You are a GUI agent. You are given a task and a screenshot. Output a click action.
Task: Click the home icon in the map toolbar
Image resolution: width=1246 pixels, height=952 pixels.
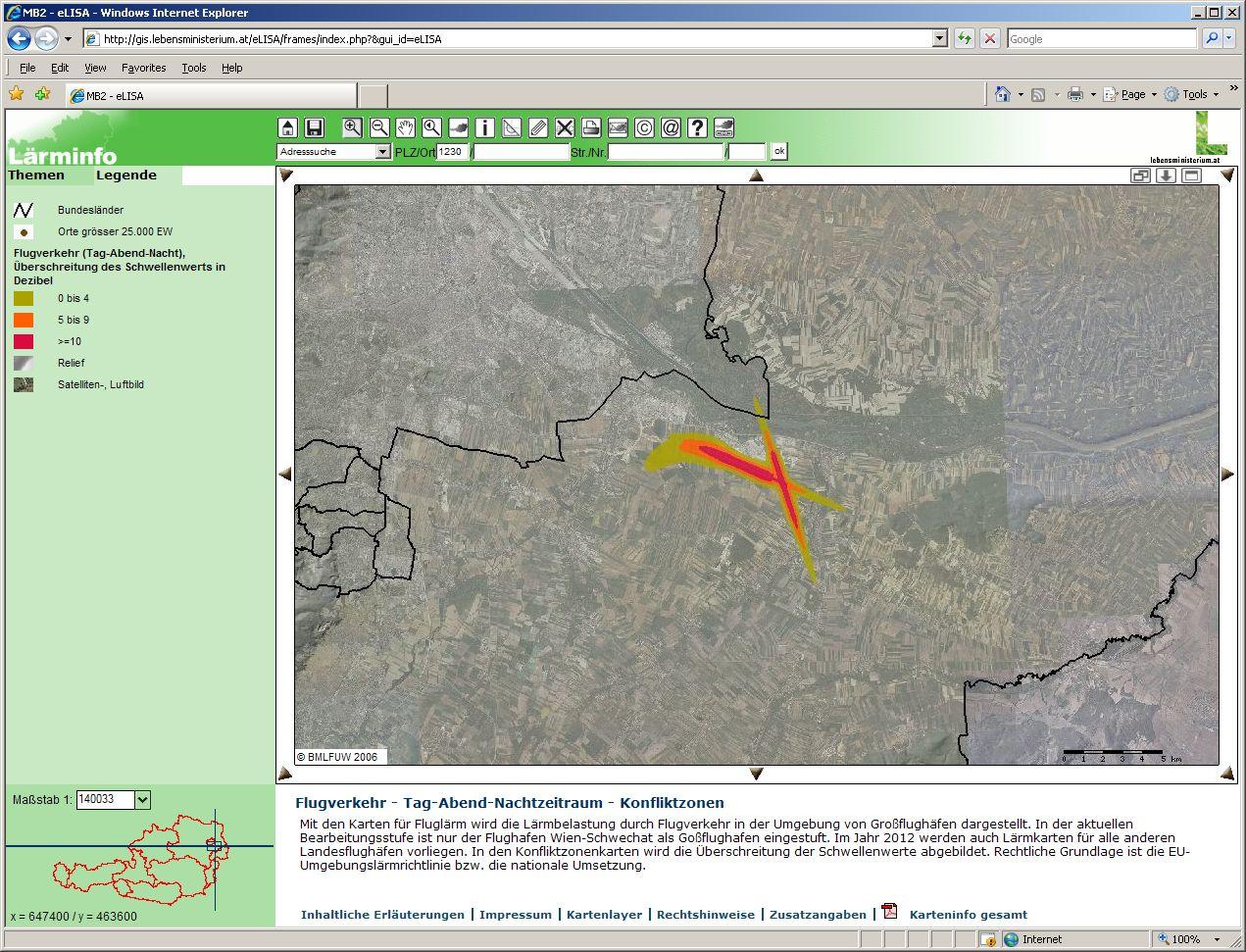(x=287, y=127)
